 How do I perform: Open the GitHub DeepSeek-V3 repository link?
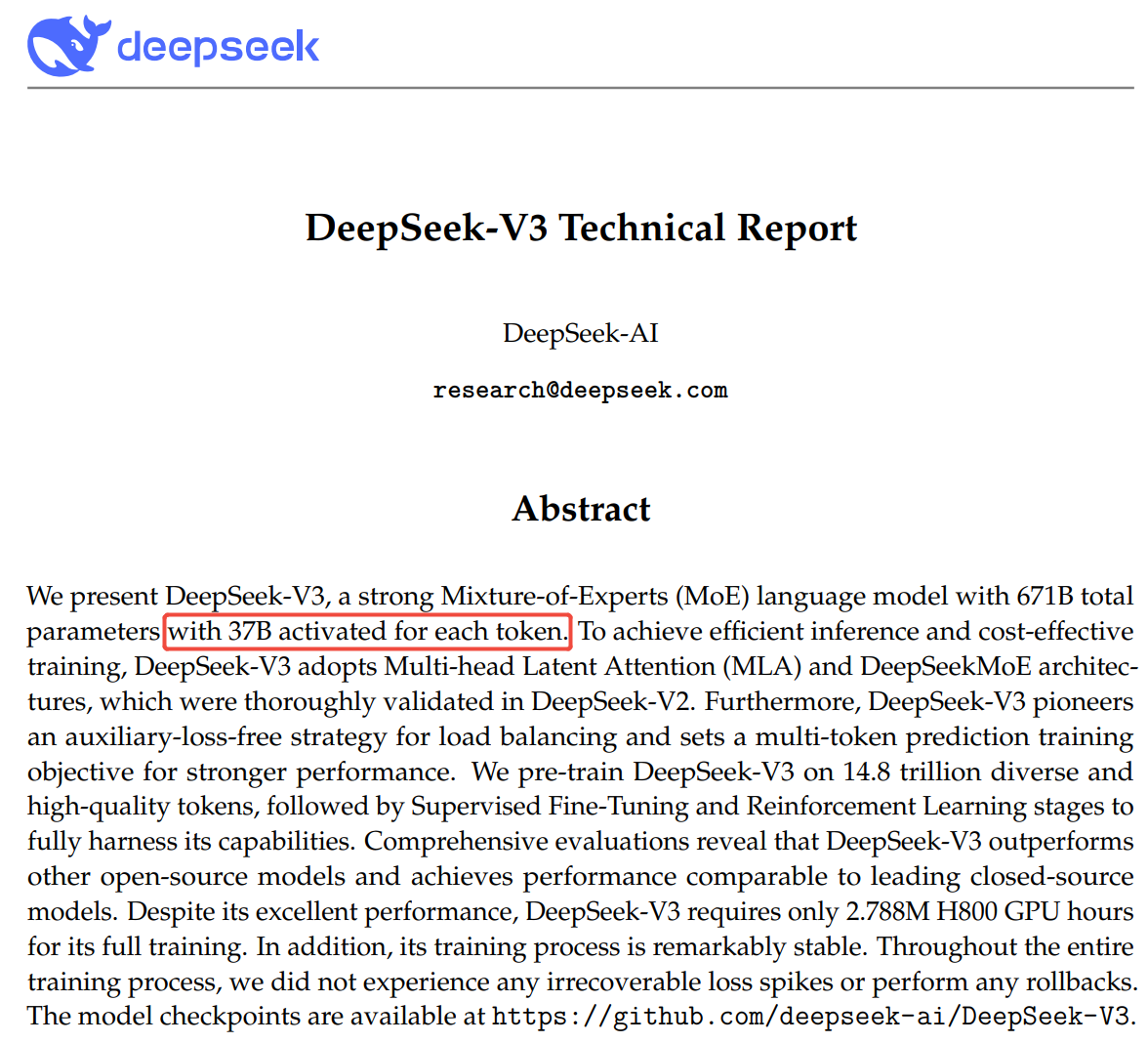[810, 1016]
